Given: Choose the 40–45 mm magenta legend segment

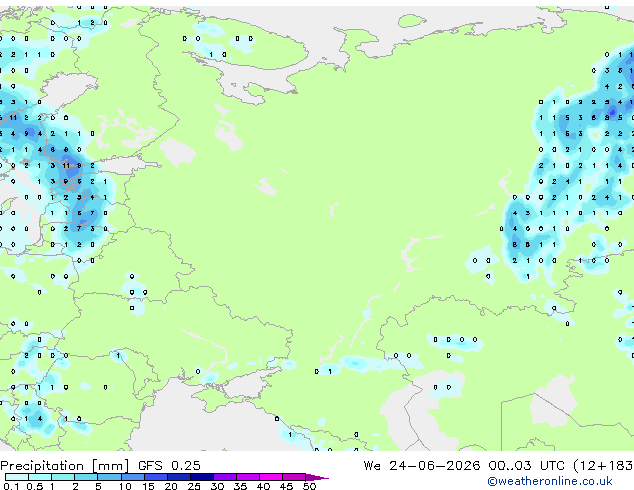Looking at the screenshot, I should (x=271, y=477).
